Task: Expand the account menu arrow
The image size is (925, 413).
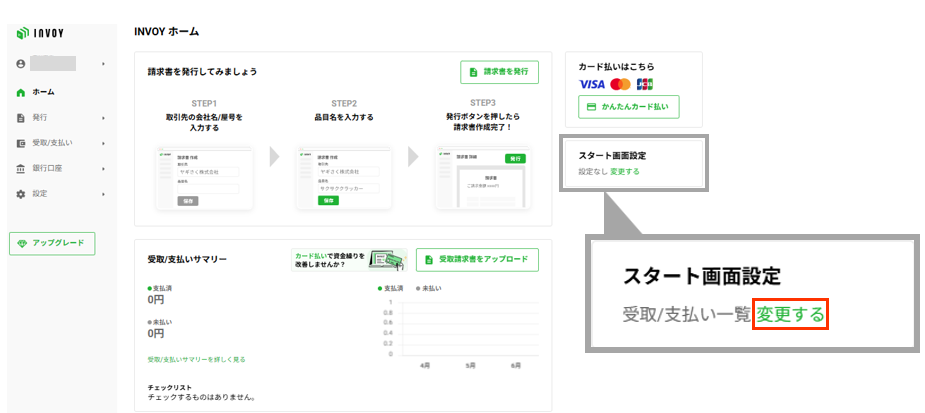Action: pyautogui.click(x=103, y=64)
